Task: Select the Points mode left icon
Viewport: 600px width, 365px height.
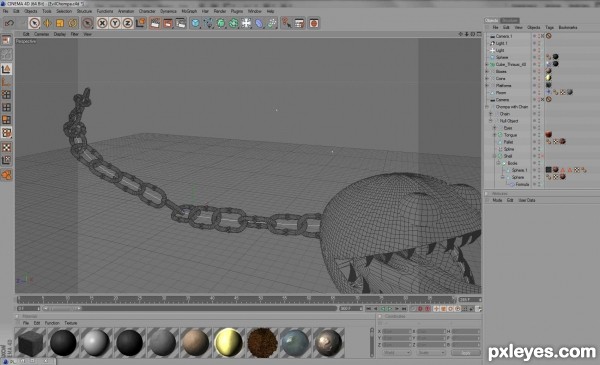Action: (7, 95)
